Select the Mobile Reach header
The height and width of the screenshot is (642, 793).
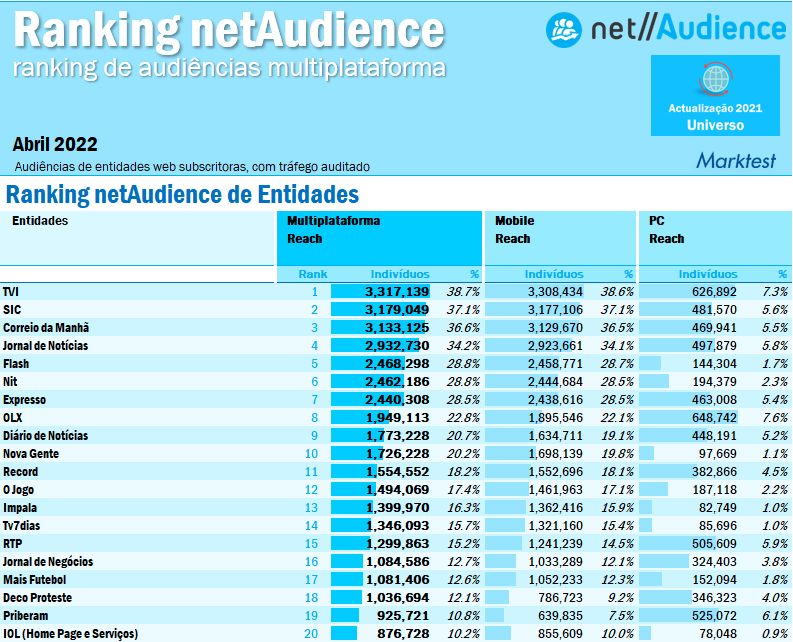[514, 230]
